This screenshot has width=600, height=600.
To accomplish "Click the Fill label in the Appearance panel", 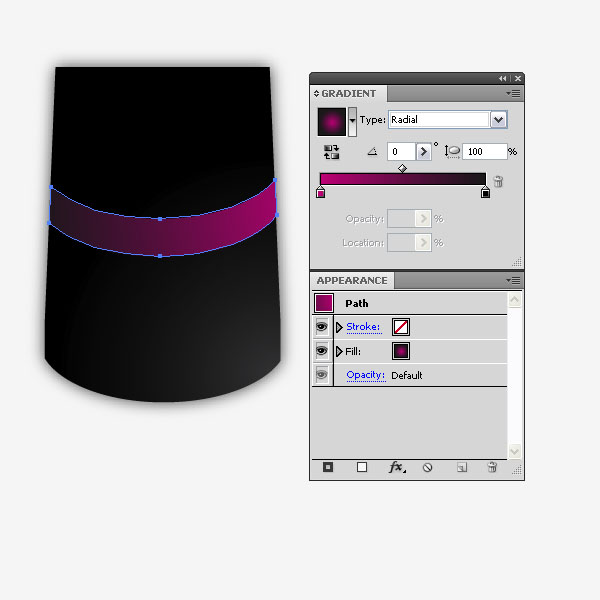I will [353, 351].
